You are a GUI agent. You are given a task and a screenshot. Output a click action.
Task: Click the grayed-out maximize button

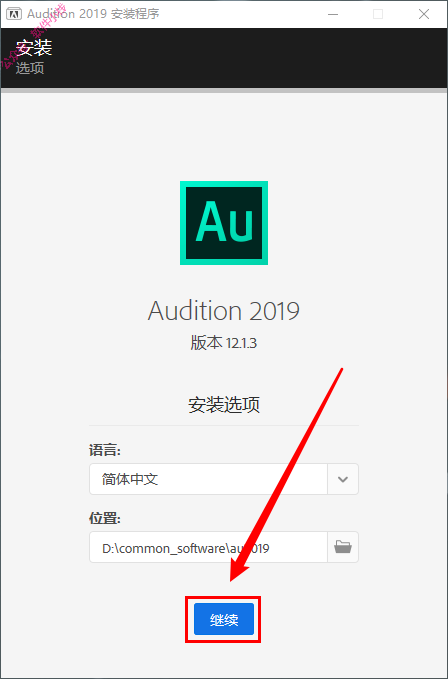[x=378, y=14]
